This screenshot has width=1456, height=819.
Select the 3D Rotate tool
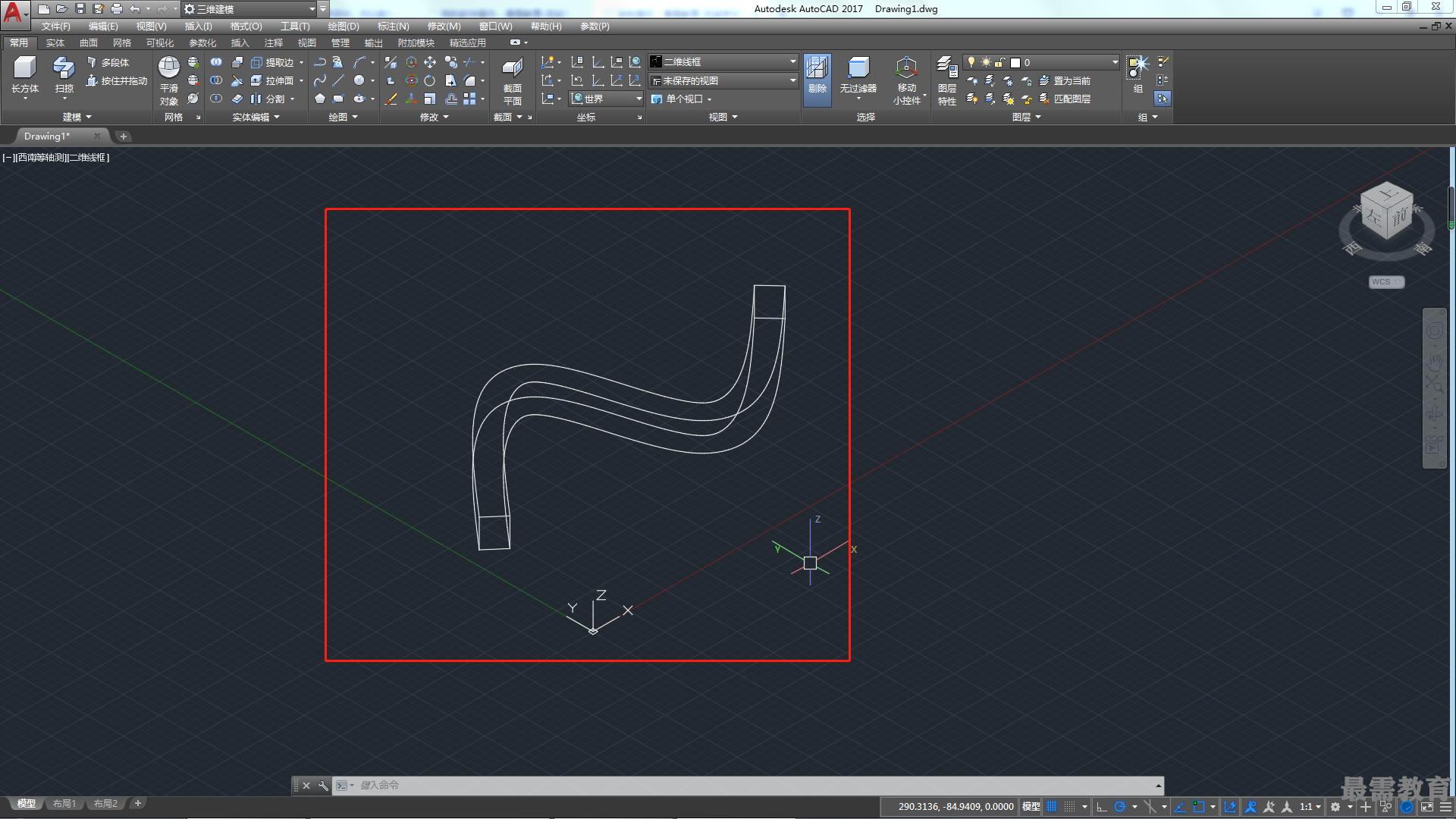pos(411,80)
